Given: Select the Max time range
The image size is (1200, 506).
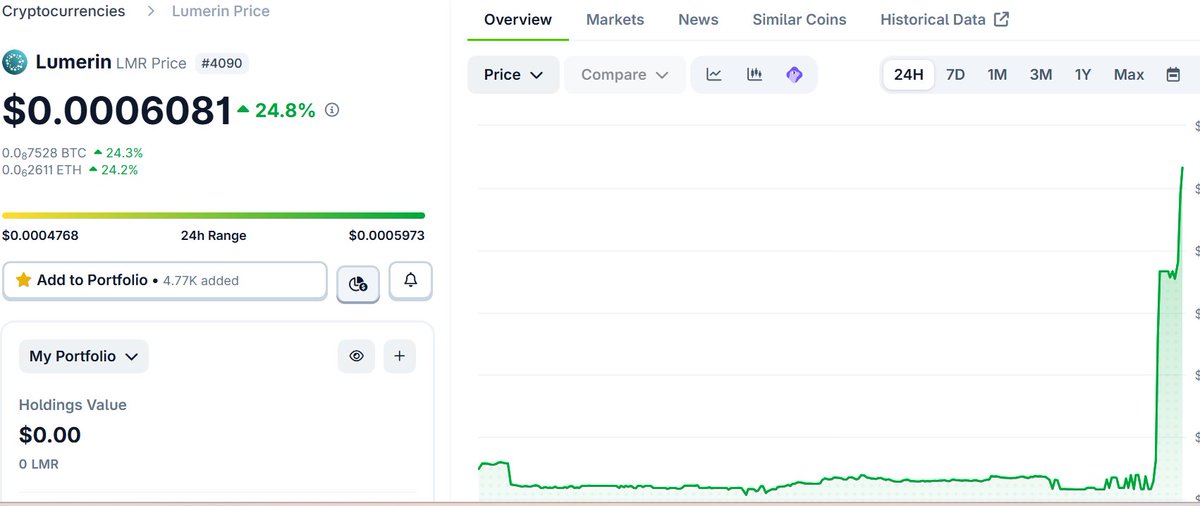Looking at the screenshot, I should pos(1129,75).
